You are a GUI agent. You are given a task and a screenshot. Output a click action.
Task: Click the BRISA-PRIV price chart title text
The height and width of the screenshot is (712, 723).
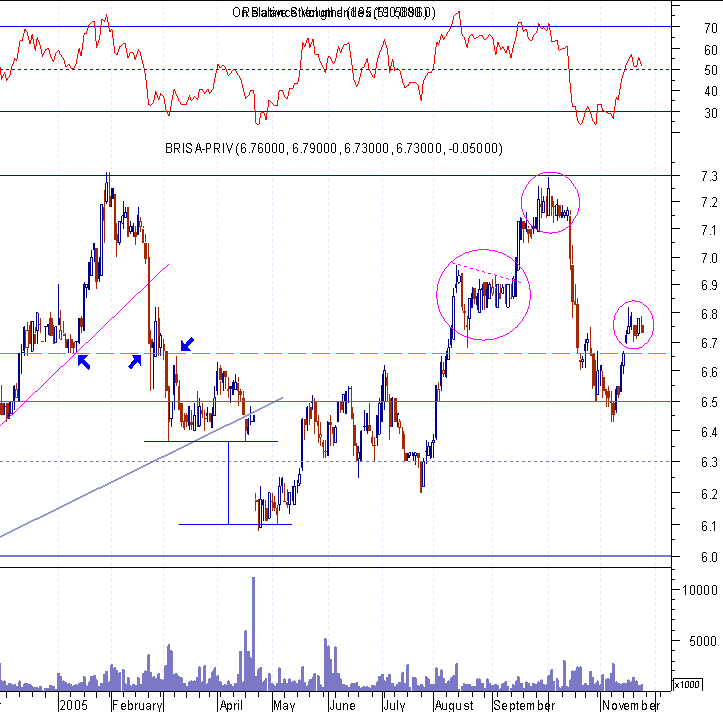click(334, 148)
